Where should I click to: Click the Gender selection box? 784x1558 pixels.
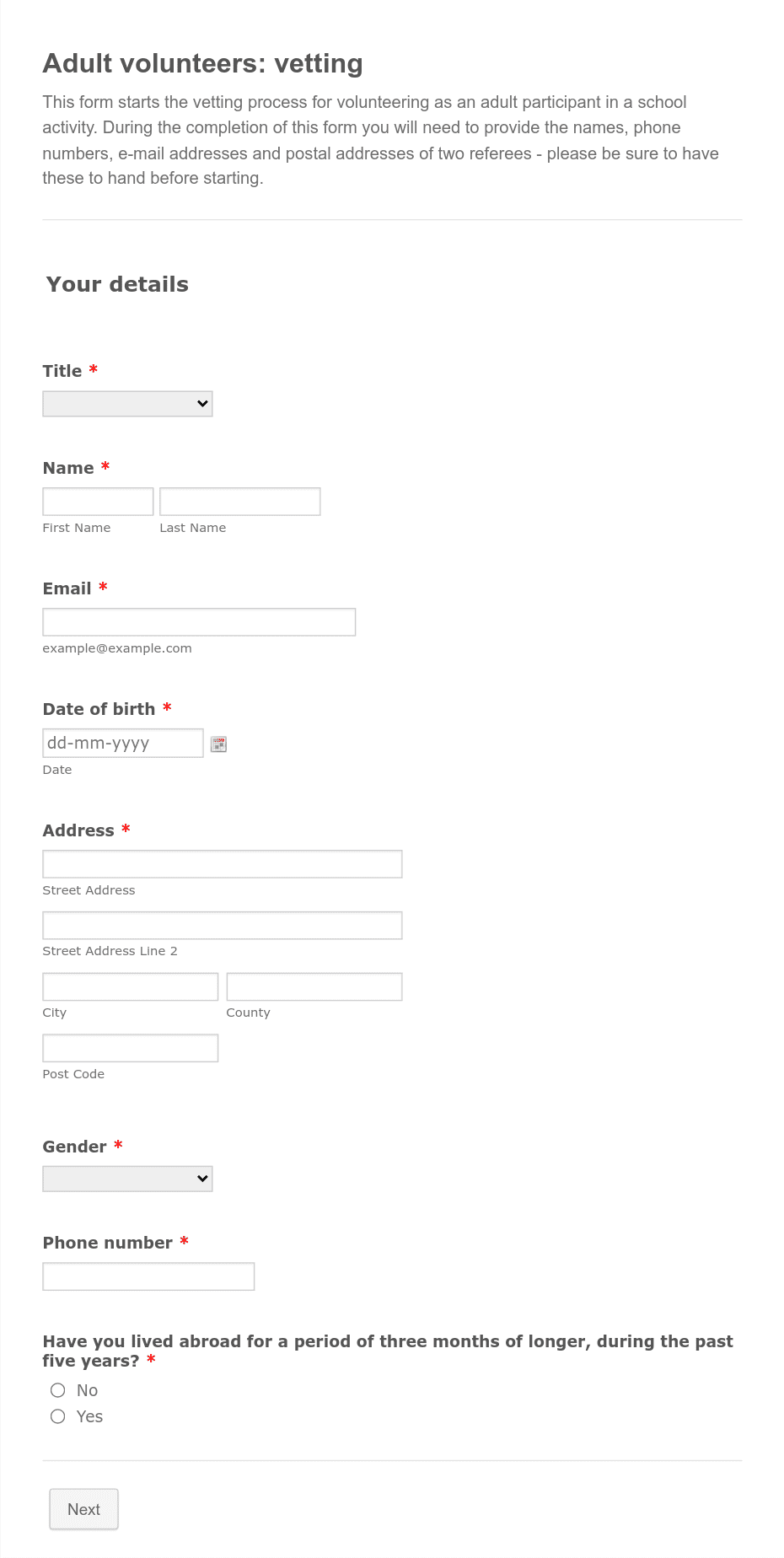click(126, 1178)
